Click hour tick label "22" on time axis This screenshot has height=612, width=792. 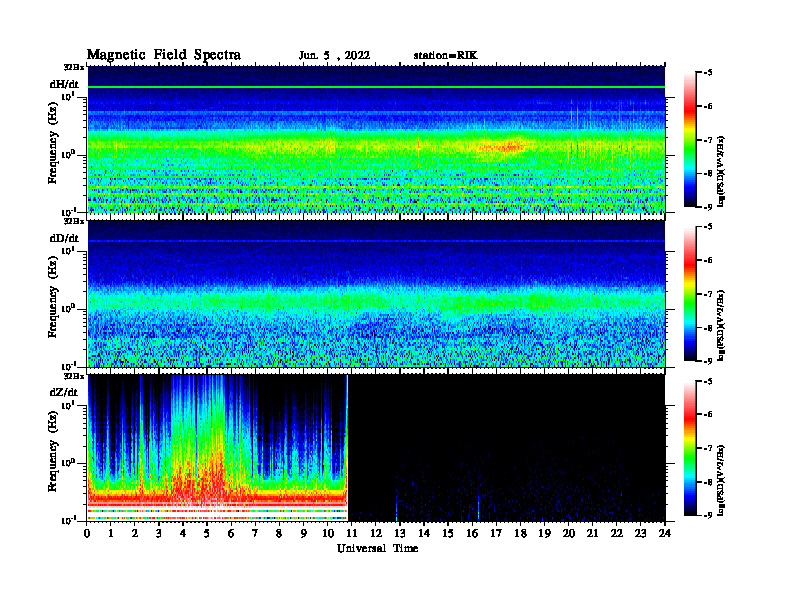tap(616, 534)
